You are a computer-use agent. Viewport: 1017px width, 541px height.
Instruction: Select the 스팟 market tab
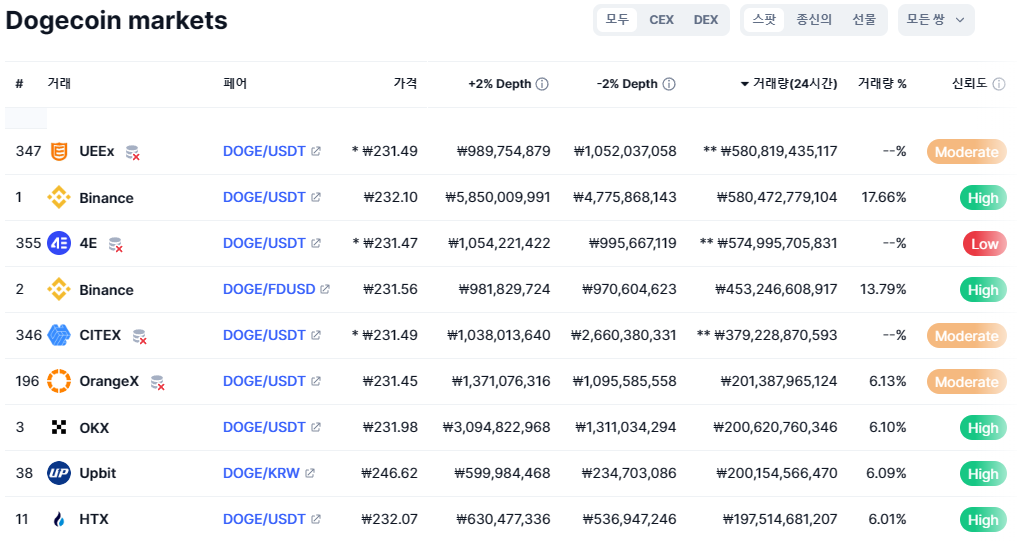[x=764, y=19]
